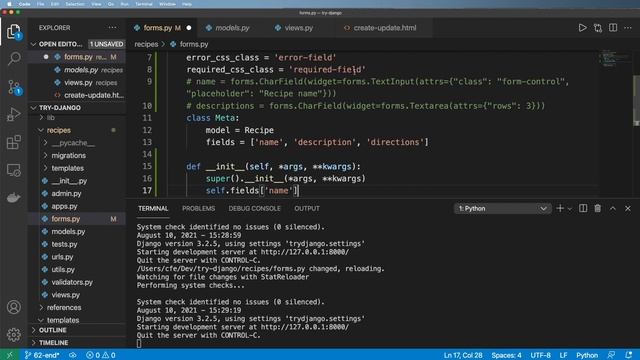Change encoding via UTF-8 status item
Viewport: 640px width, 360px height.
tap(540, 355)
